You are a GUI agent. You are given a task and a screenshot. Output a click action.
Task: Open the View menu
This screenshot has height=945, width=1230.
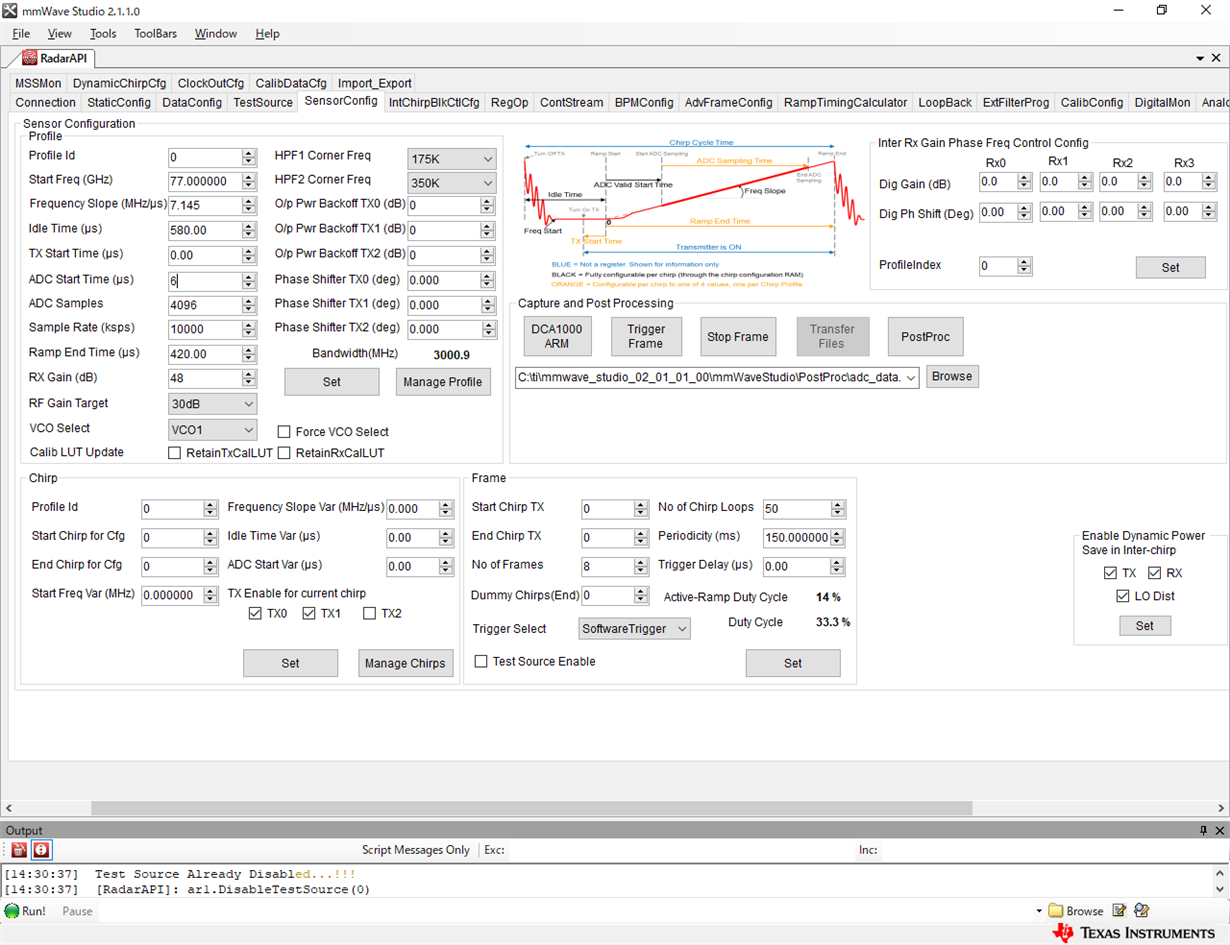click(60, 33)
